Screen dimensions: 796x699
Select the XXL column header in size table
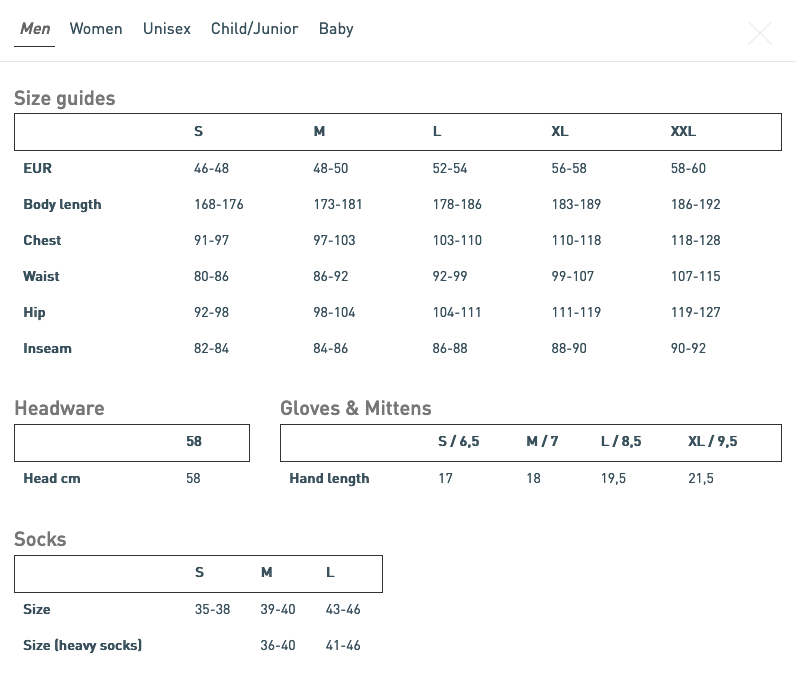(x=683, y=132)
